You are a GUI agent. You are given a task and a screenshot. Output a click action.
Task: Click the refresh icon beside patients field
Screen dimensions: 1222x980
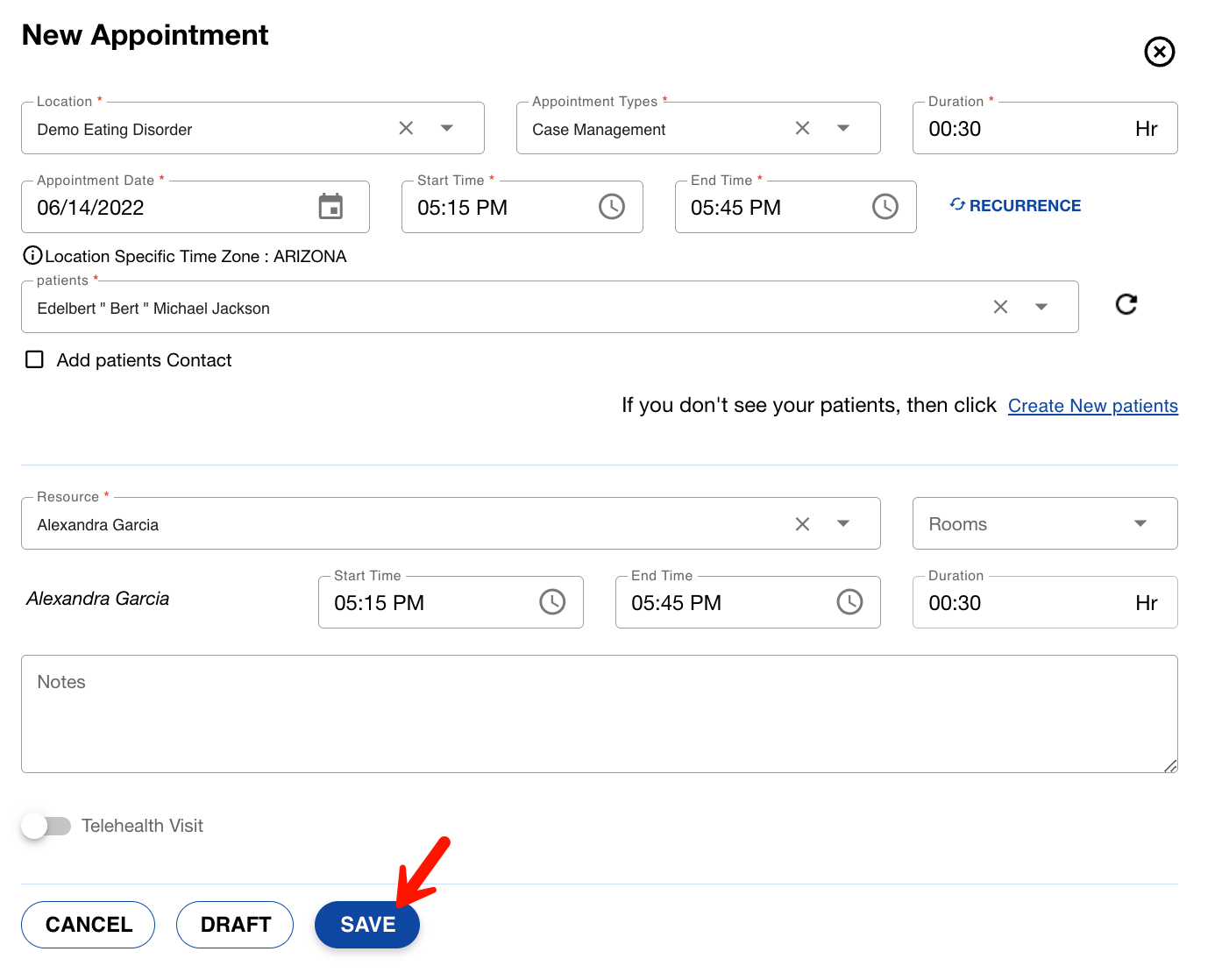(1126, 304)
